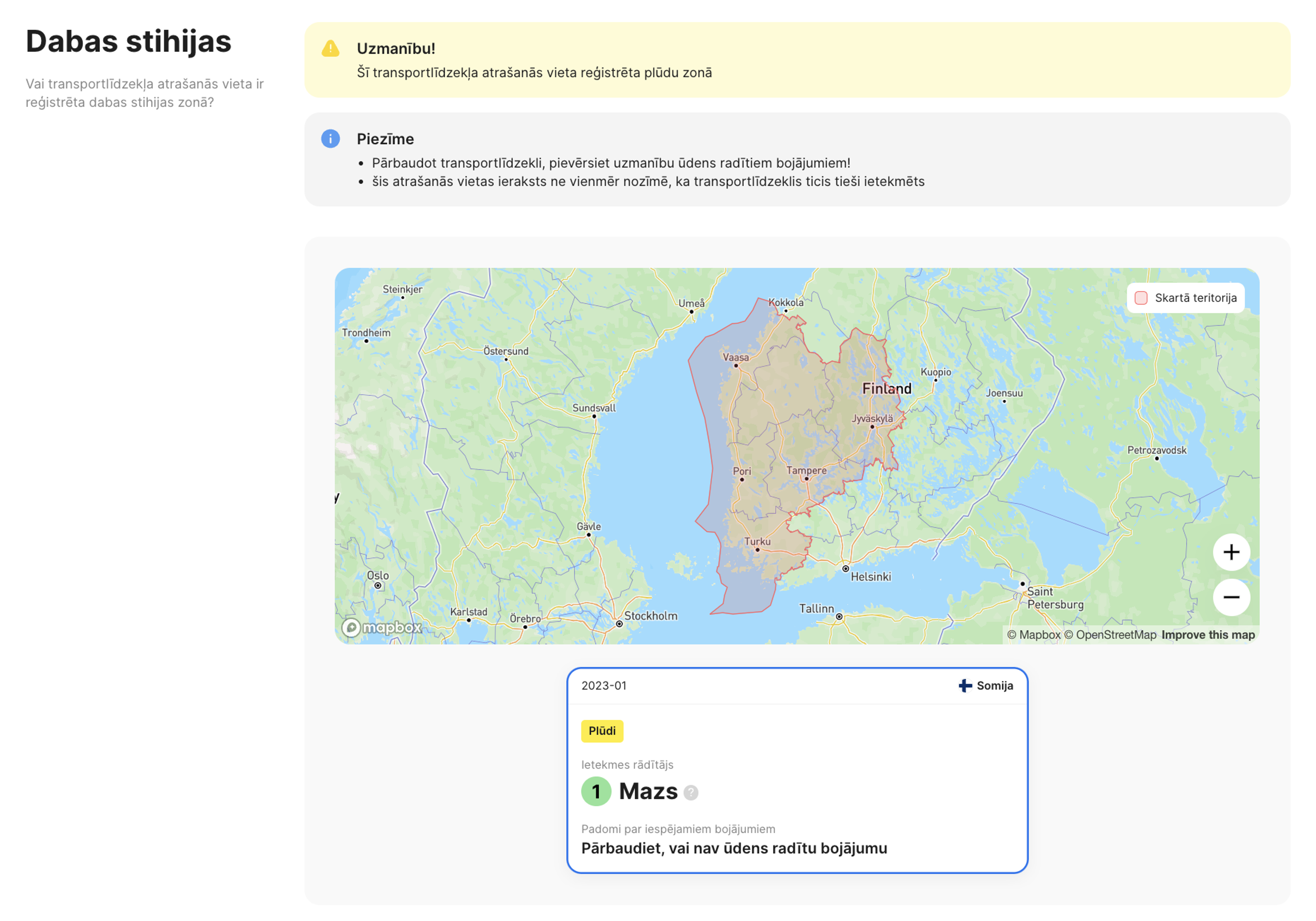Open the Improve this map link
Viewport: 1316px width, 921px height.
(x=1208, y=635)
